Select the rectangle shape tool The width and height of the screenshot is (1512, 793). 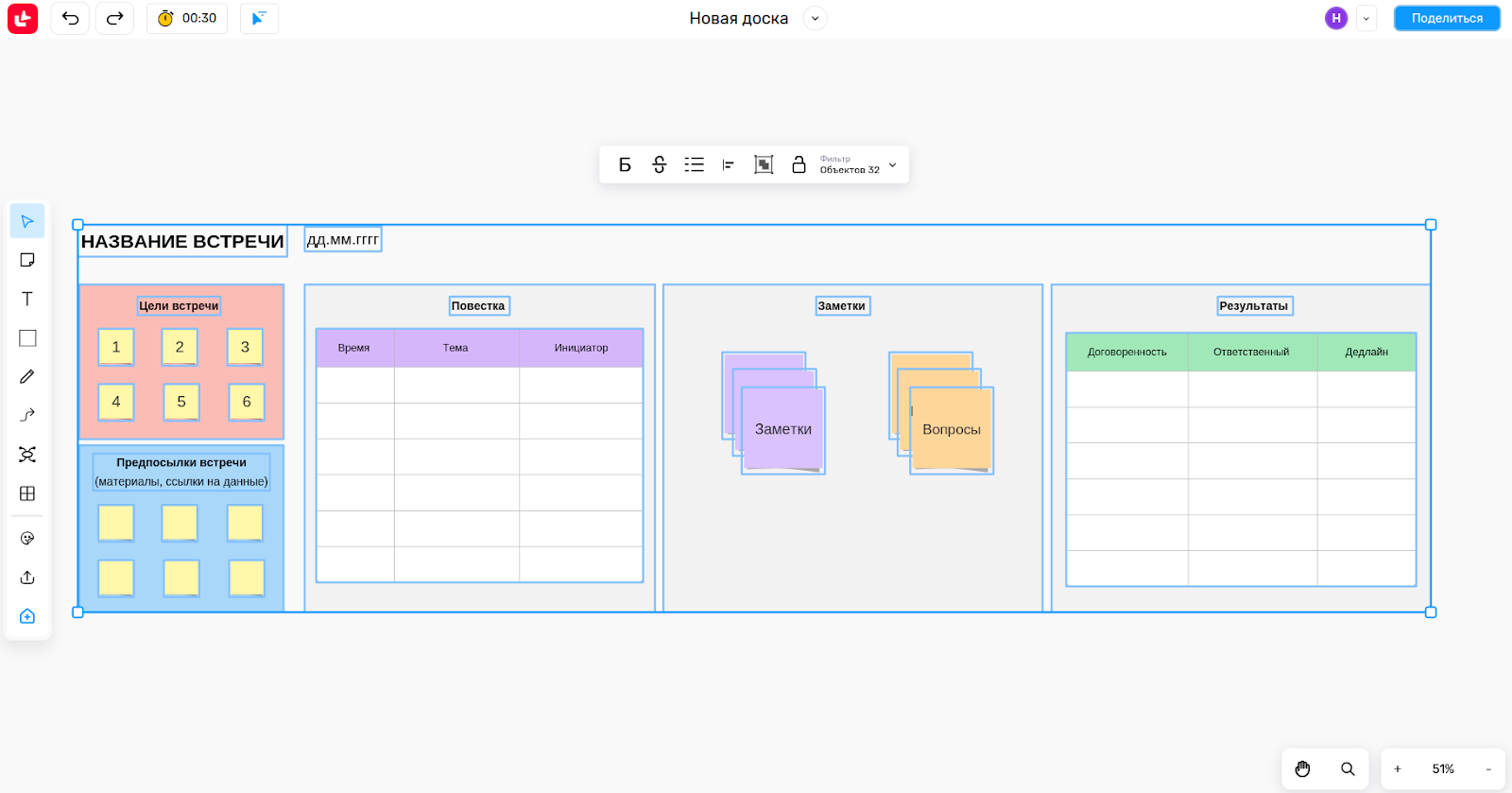[x=27, y=338]
